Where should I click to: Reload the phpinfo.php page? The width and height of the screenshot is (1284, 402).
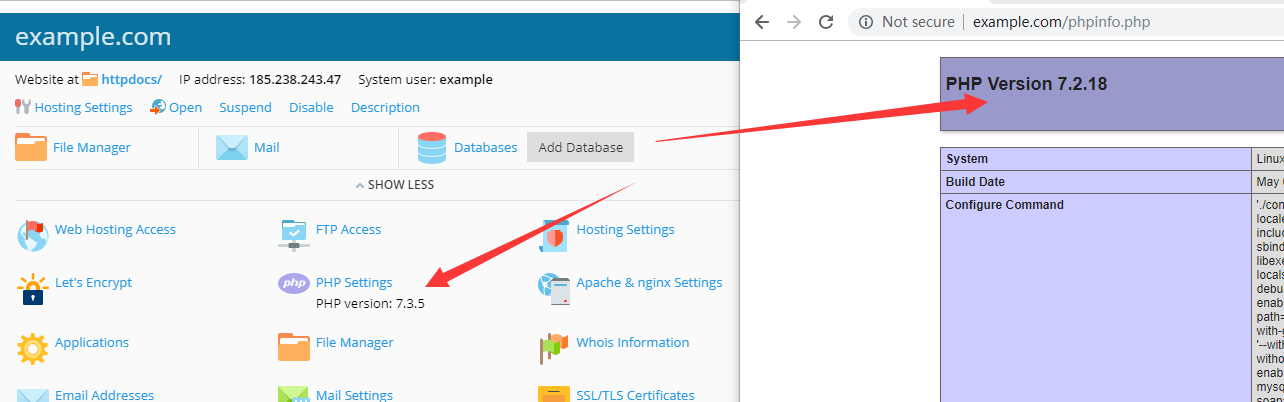click(x=826, y=22)
